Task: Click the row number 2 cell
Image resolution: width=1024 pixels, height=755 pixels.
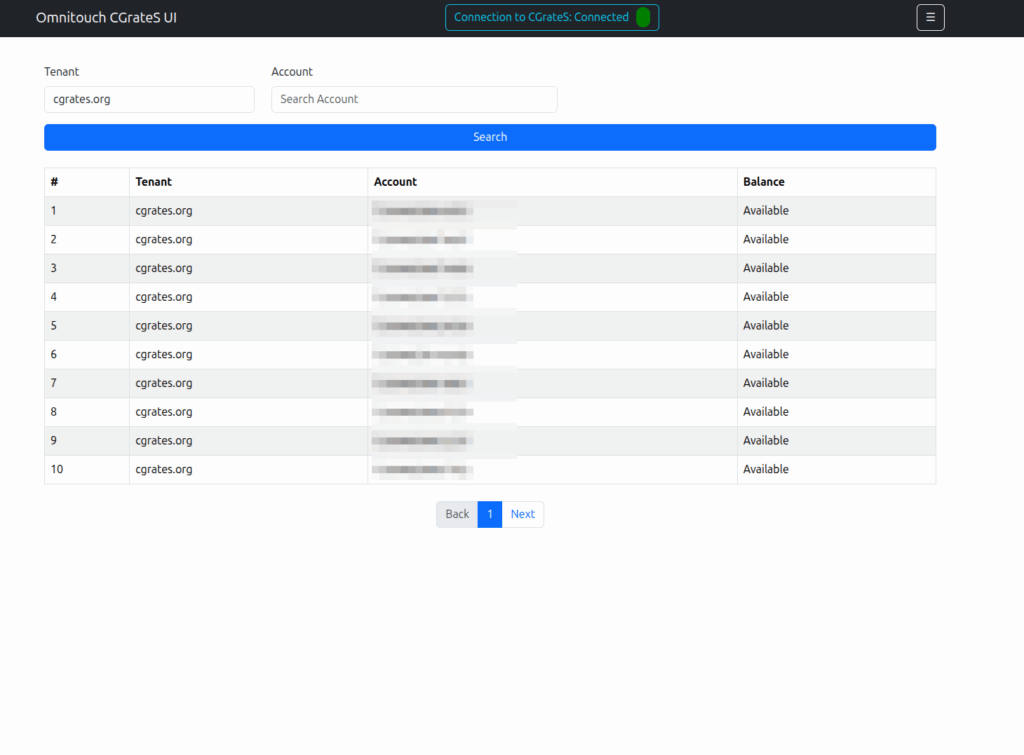Action: click(x=54, y=240)
